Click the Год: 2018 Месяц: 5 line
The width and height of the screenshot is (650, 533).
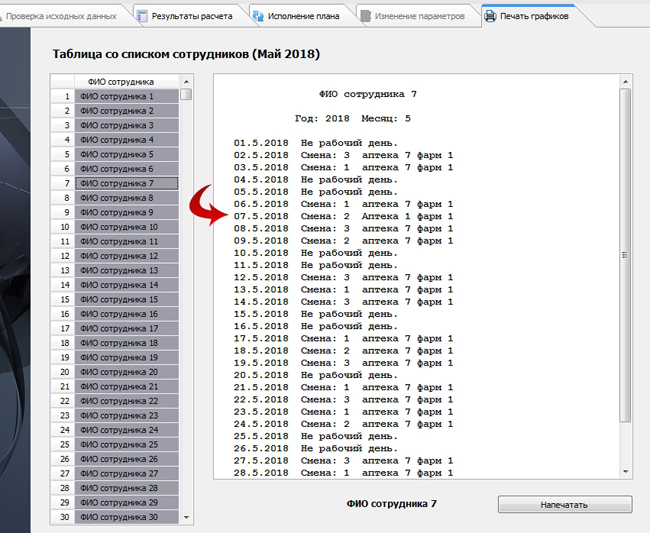(352, 119)
